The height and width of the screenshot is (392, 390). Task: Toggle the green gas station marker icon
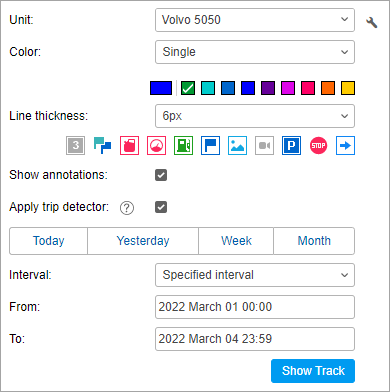pyautogui.click(x=183, y=146)
